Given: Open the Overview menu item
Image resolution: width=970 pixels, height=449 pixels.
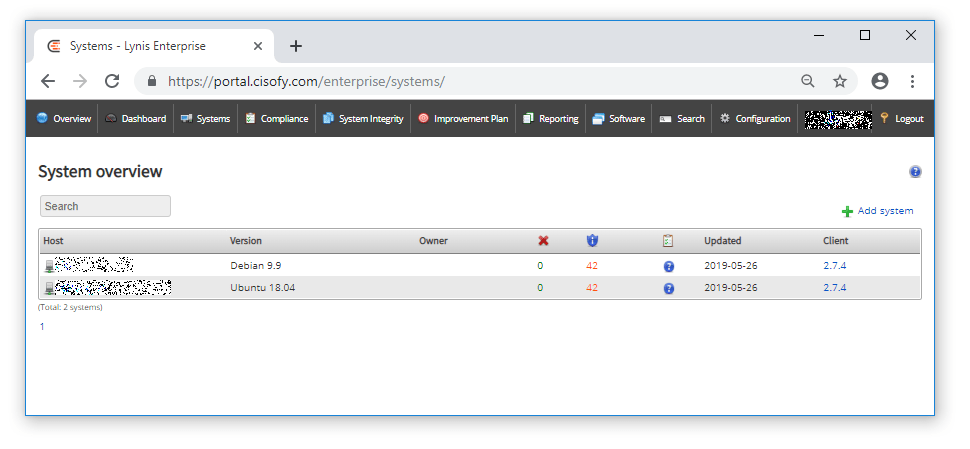Looking at the screenshot, I should (64, 119).
